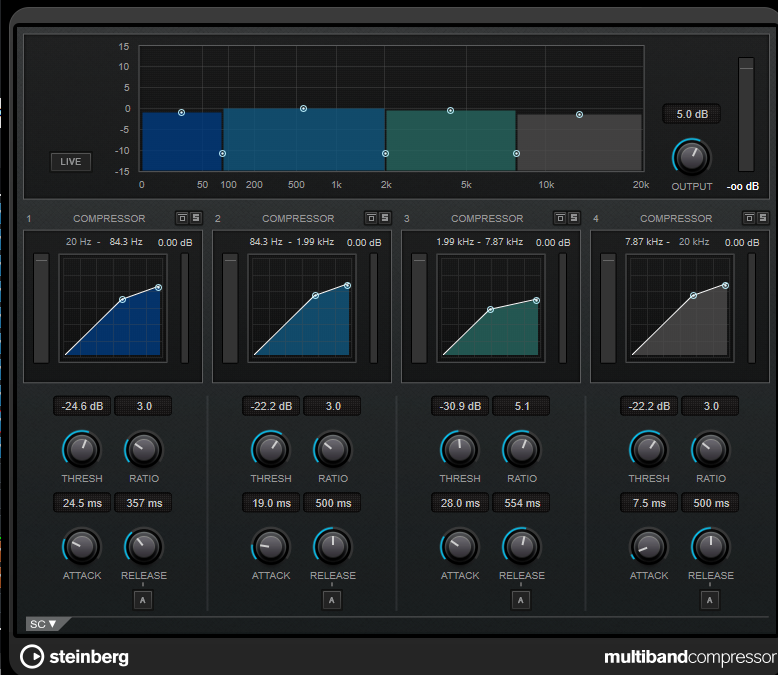Click the Steinberg logo
Viewport: 778px width, 675px height.
(x=74, y=657)
